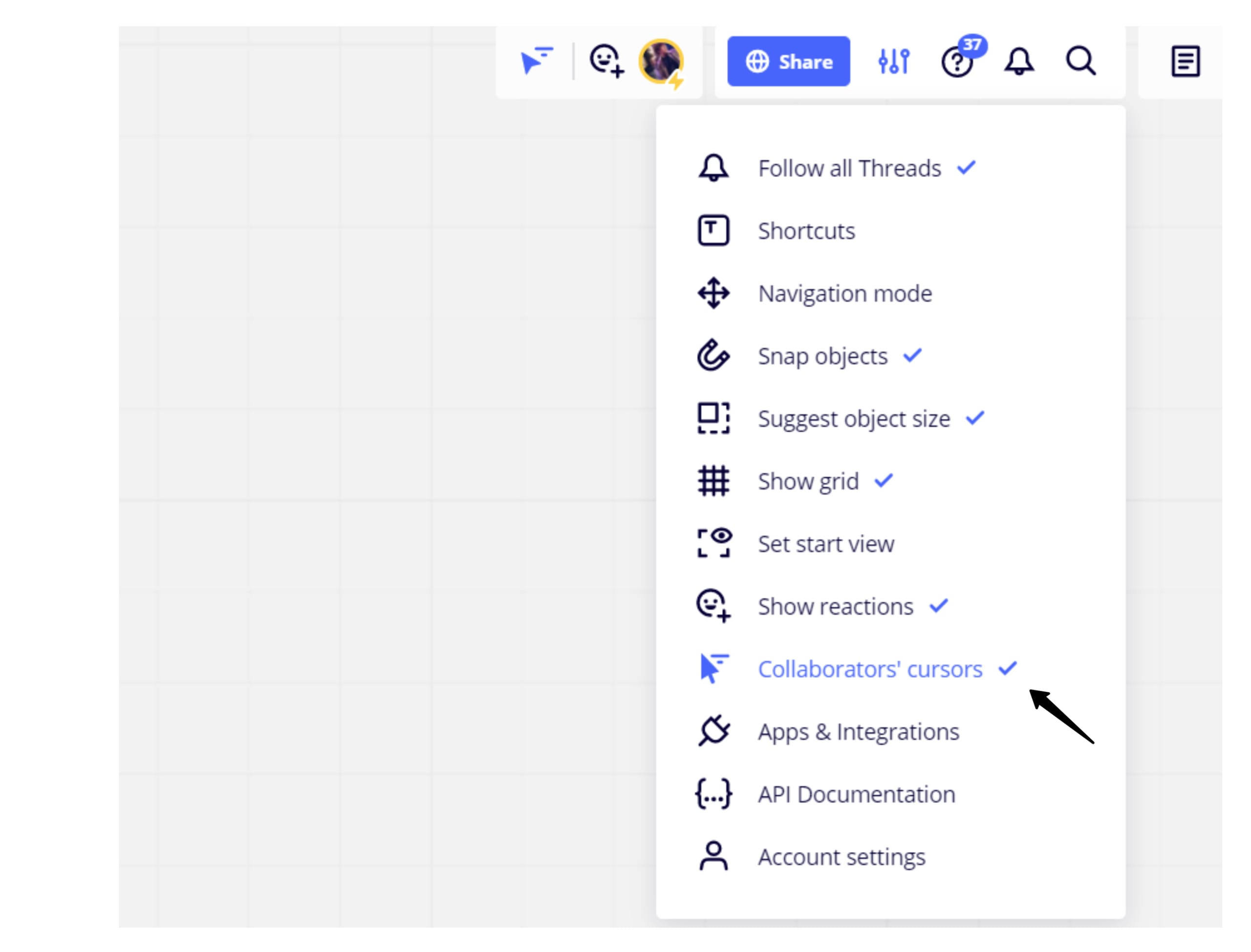Uncheck Show reactions menu item
The width and height of the screenshot is (1251, 952).
tap(835, 606)
